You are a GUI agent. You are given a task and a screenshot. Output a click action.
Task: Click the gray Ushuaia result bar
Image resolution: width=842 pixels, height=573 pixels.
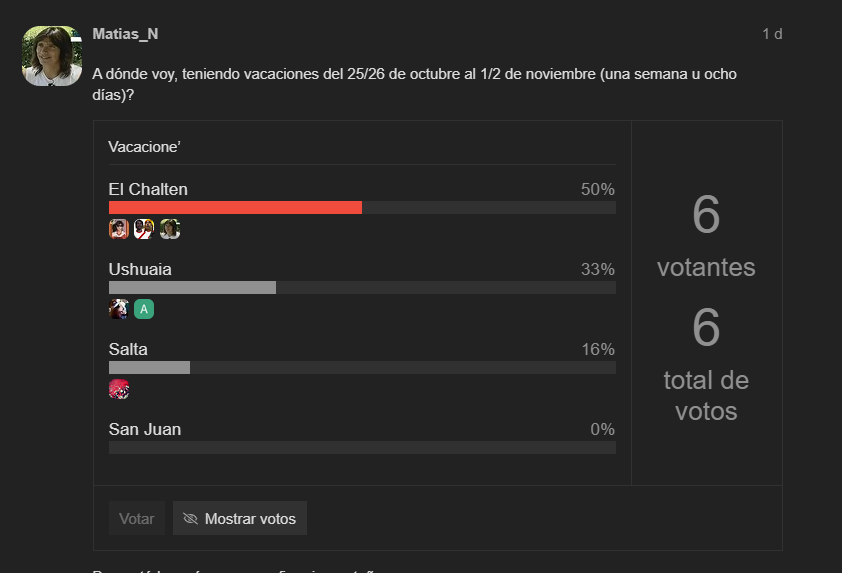point(192,287)
